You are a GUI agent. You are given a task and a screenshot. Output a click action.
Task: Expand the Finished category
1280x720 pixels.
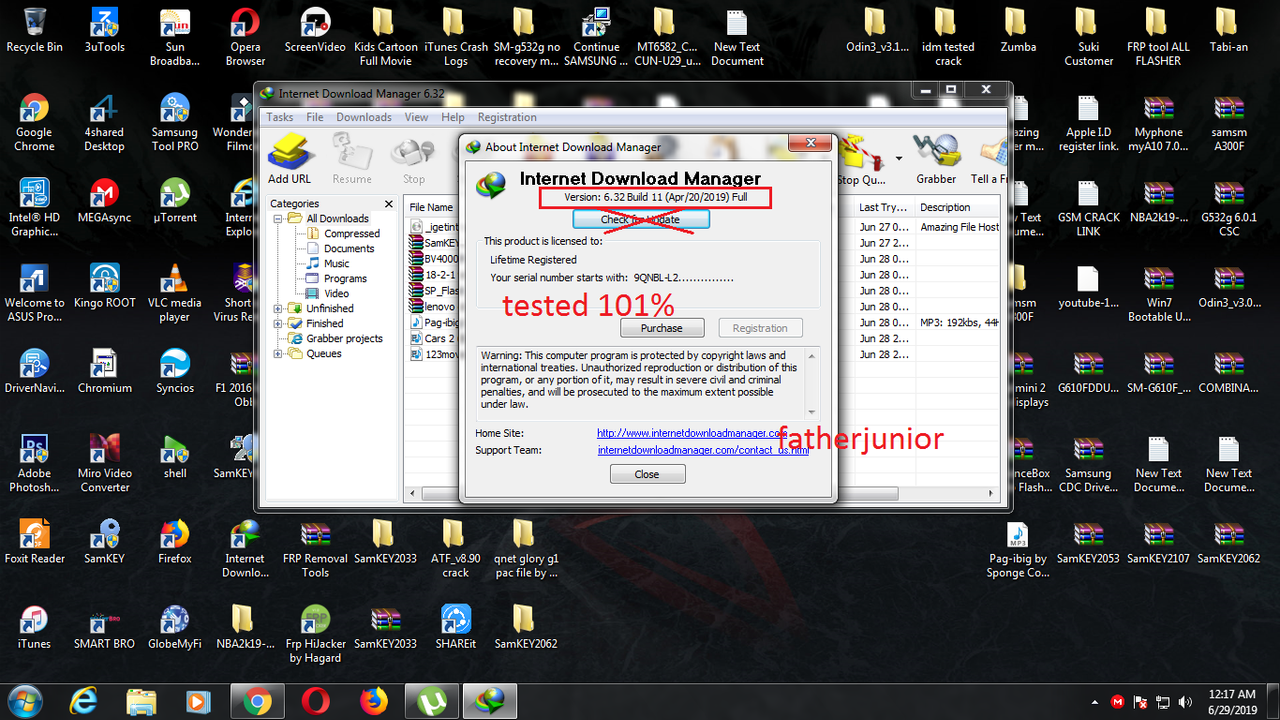point(278,324)
